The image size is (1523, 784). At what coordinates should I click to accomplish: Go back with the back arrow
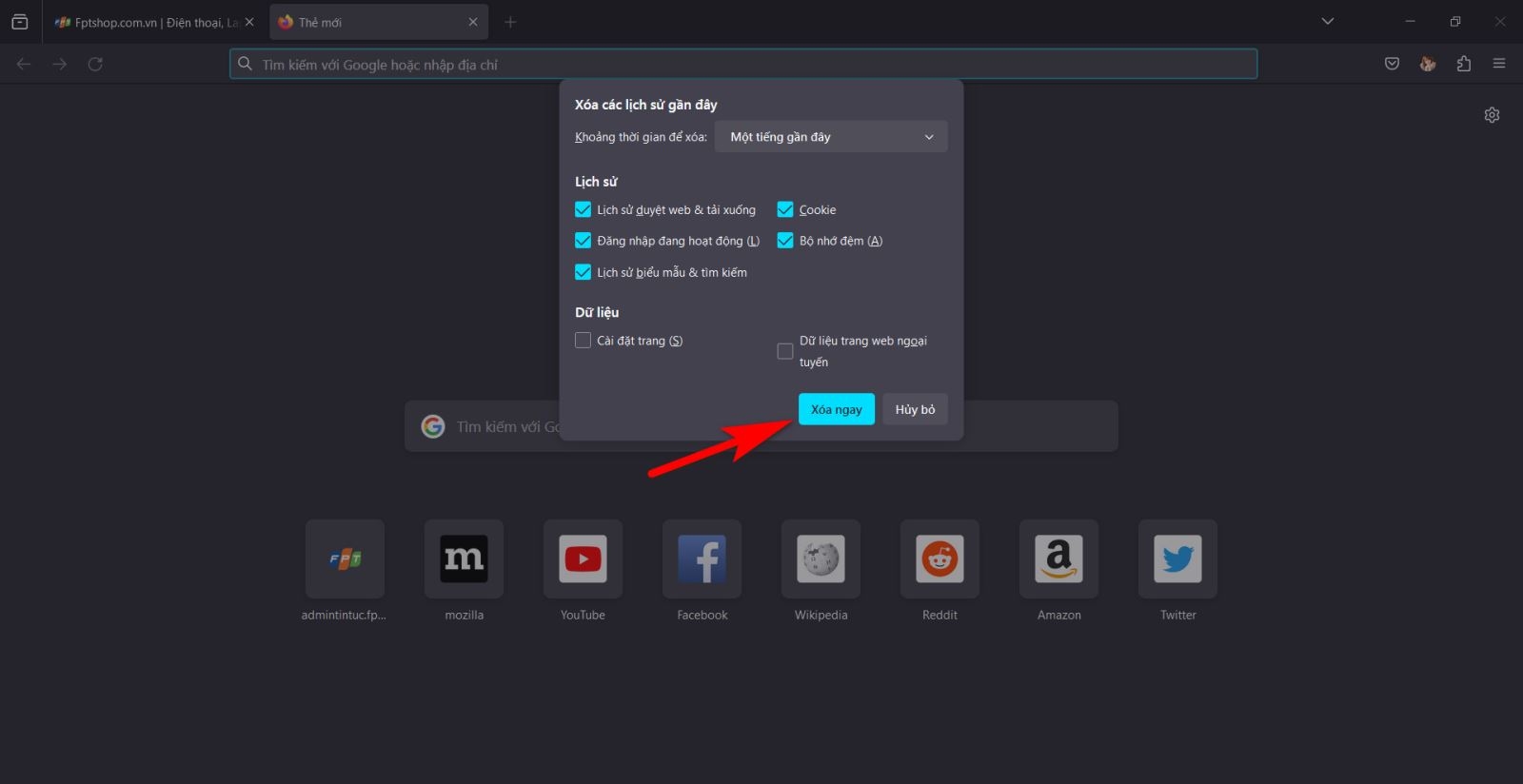[x=24, y=64]
